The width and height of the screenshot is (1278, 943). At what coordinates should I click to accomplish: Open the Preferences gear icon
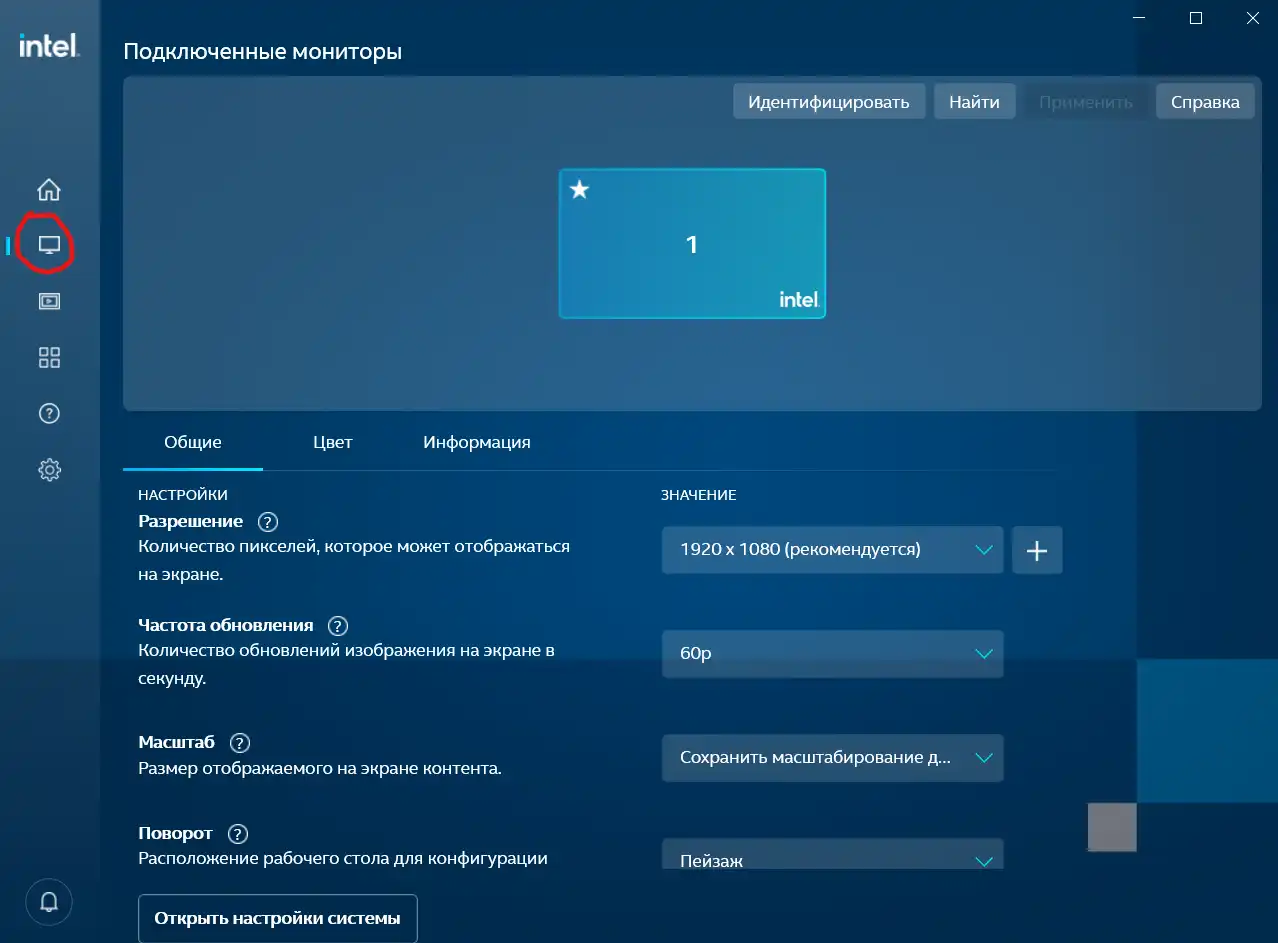coord(49,470)
